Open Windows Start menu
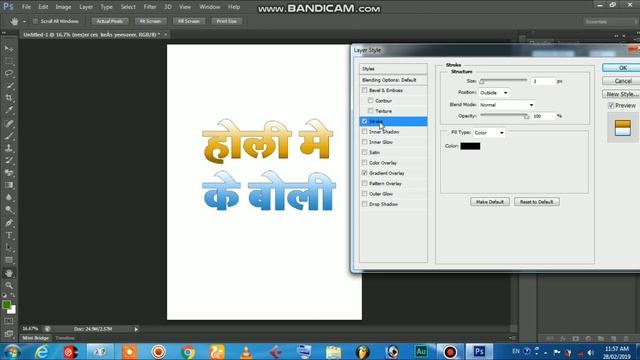This screenshot has width=640, height=360. pyautogui.click(x=12, y=351)
